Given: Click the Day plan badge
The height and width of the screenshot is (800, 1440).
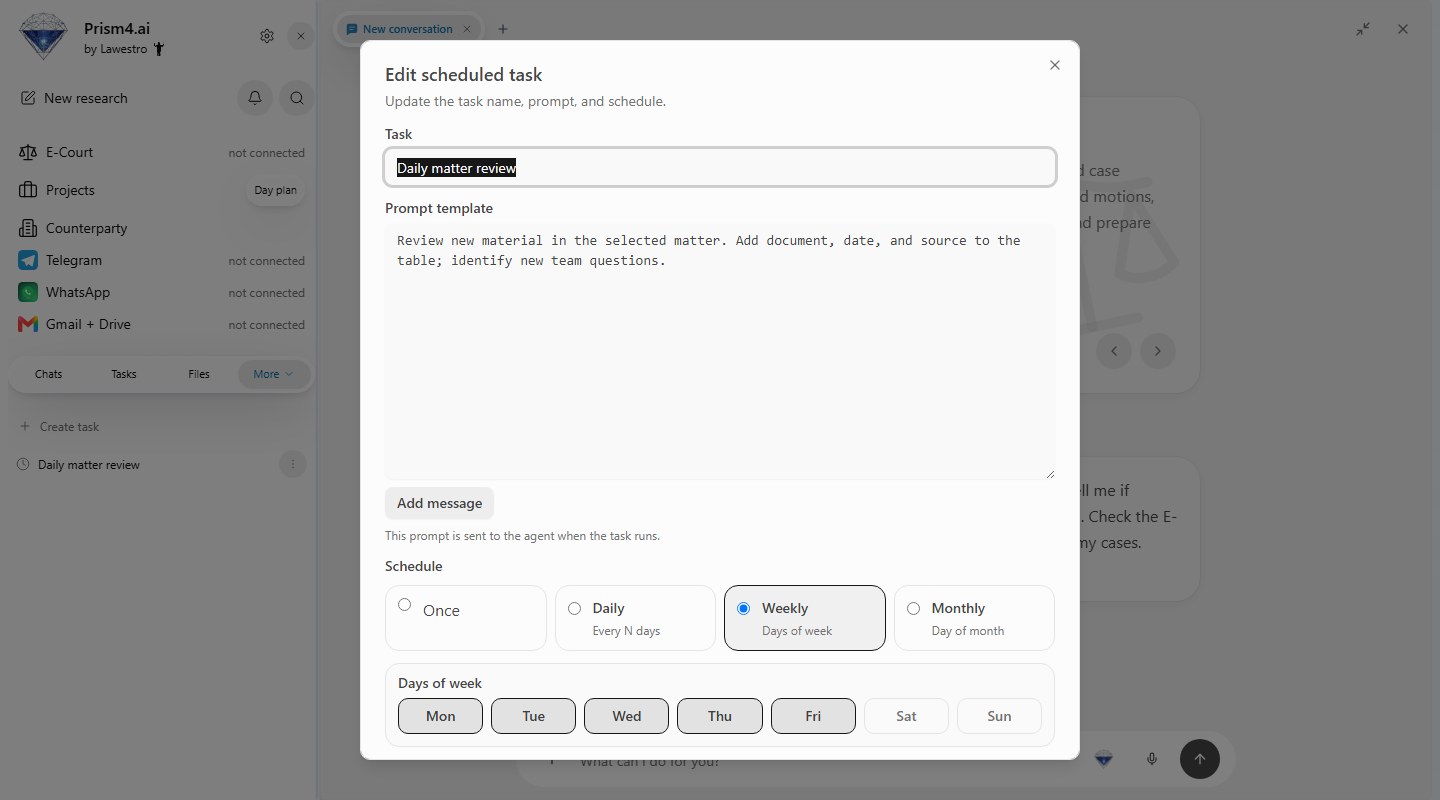Looking at the screenshot, I should point(275,190).
